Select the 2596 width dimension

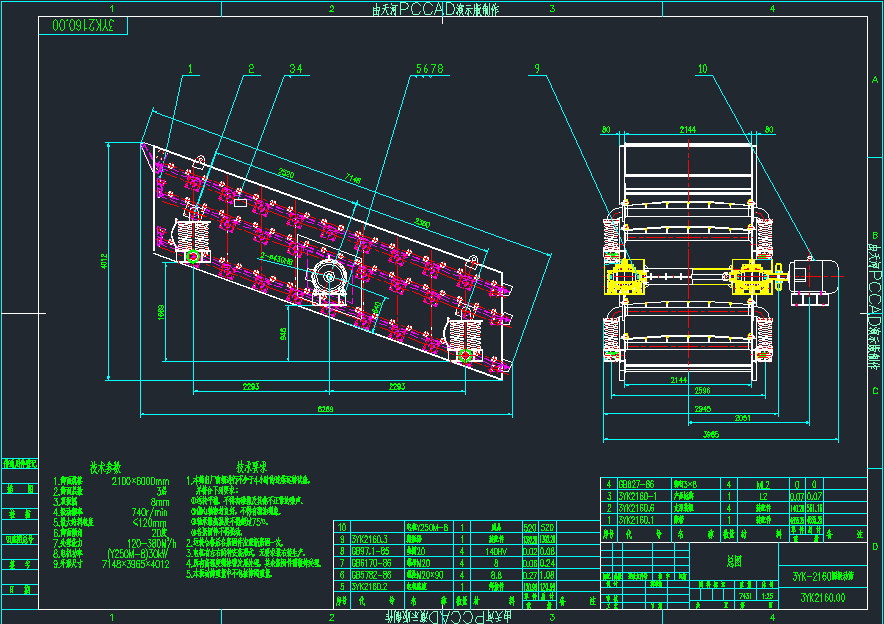(x=702, y=390)
